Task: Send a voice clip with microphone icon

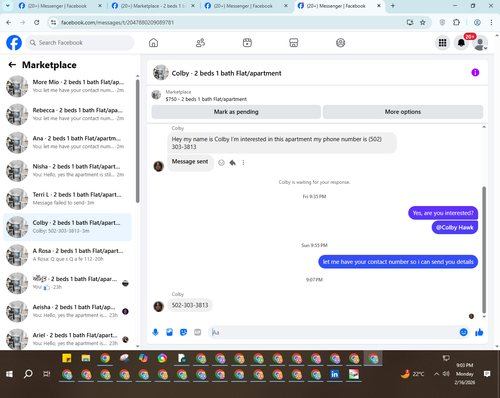Action: (155, 332)
